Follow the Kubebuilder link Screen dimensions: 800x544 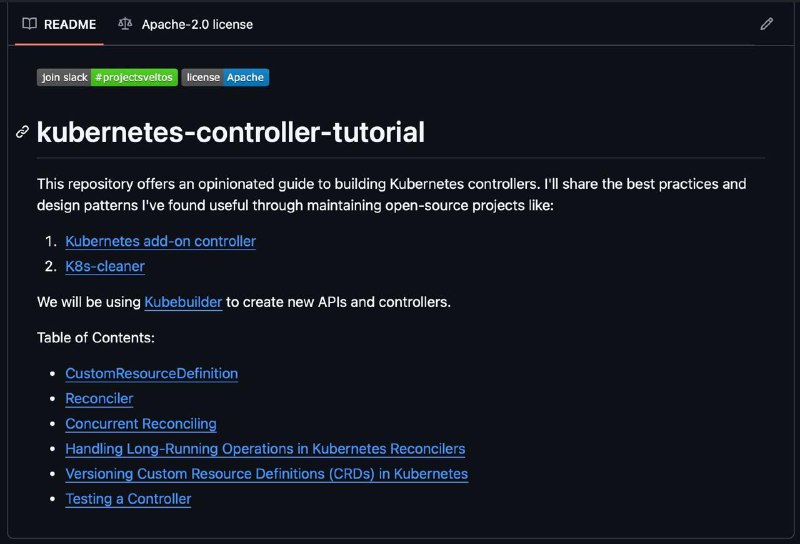click(x=183, y=302)
